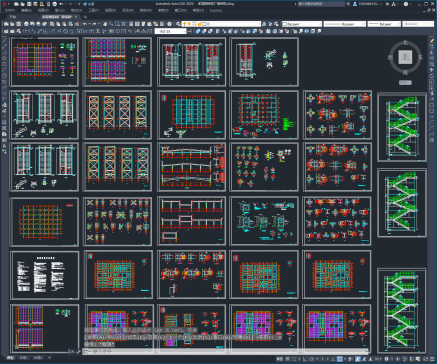Select the Line tool in the draw toolbar

[x=4, y=41]
